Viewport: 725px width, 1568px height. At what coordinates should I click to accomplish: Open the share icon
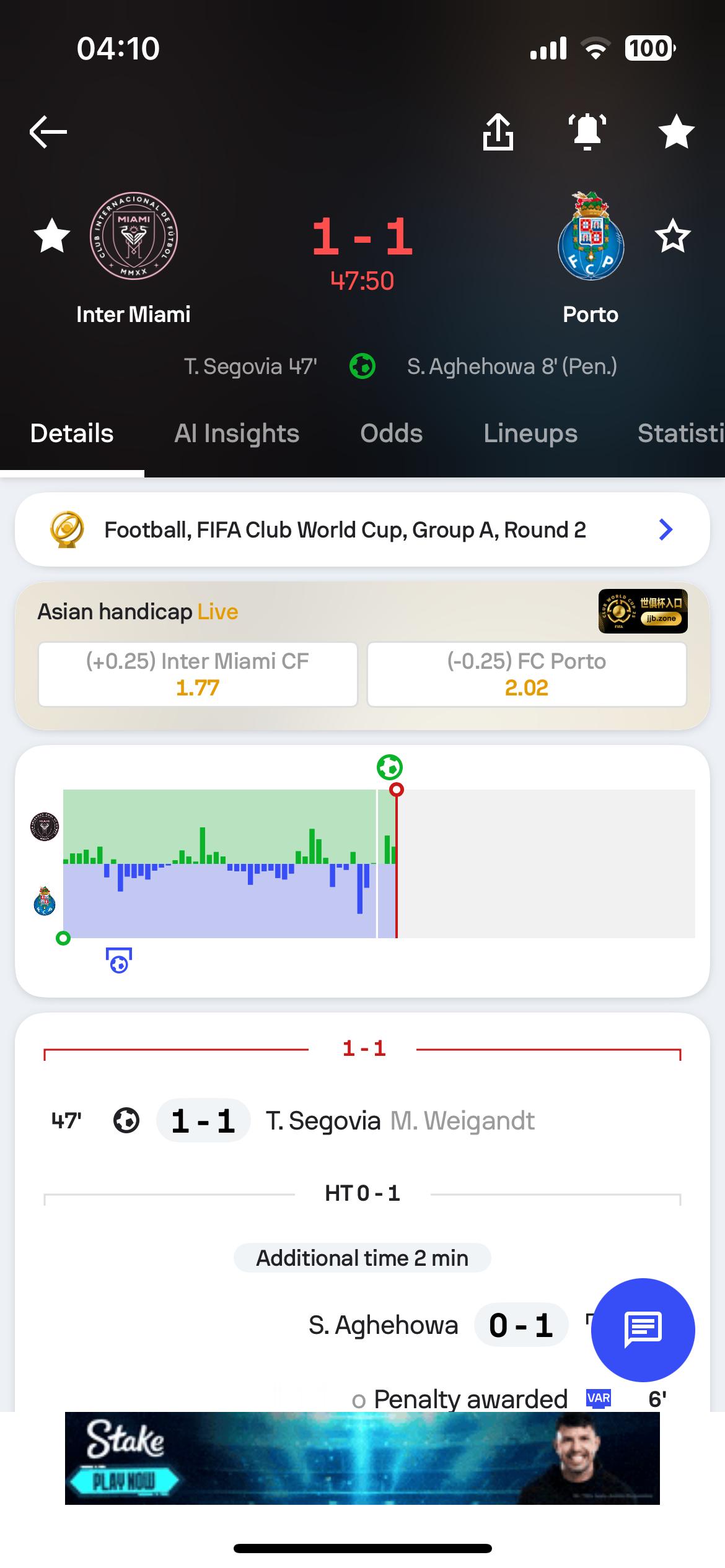(x=498, y=132)
